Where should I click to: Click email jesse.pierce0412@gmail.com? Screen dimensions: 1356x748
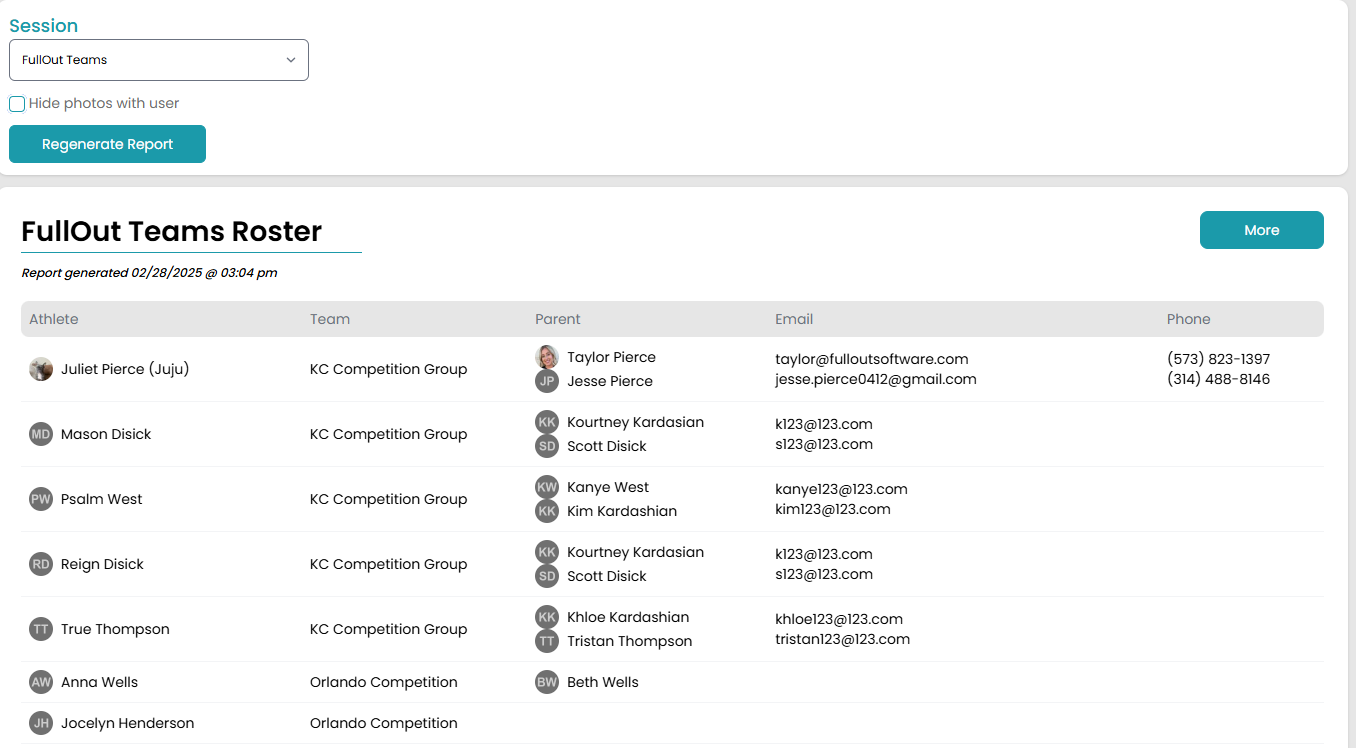876,379
